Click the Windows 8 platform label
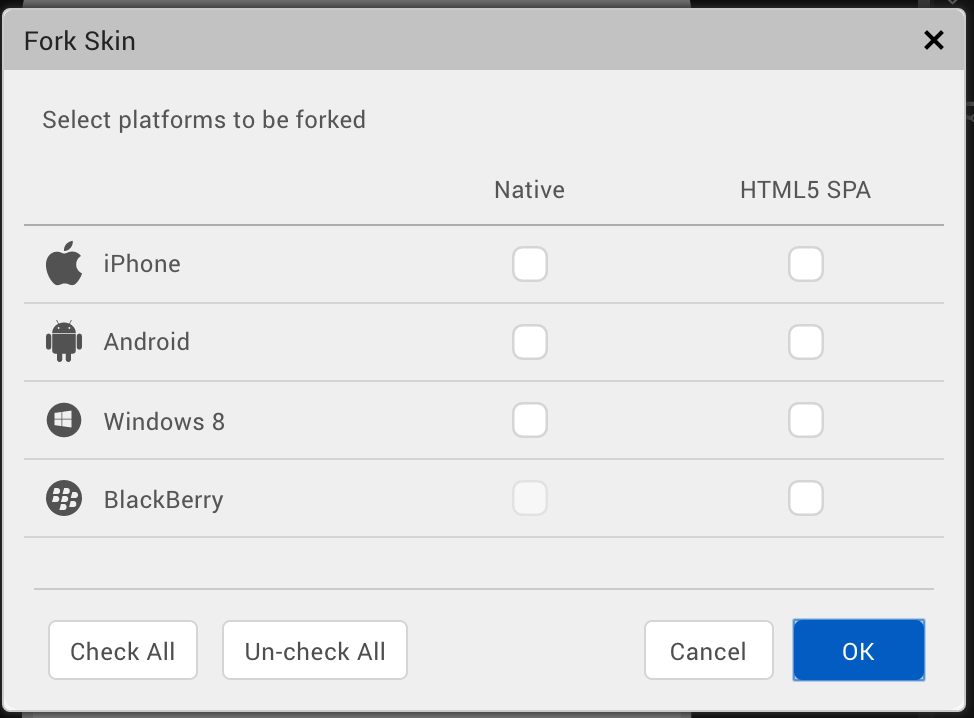The height and width of the screenshot is (718, 974). click(164, 421)
